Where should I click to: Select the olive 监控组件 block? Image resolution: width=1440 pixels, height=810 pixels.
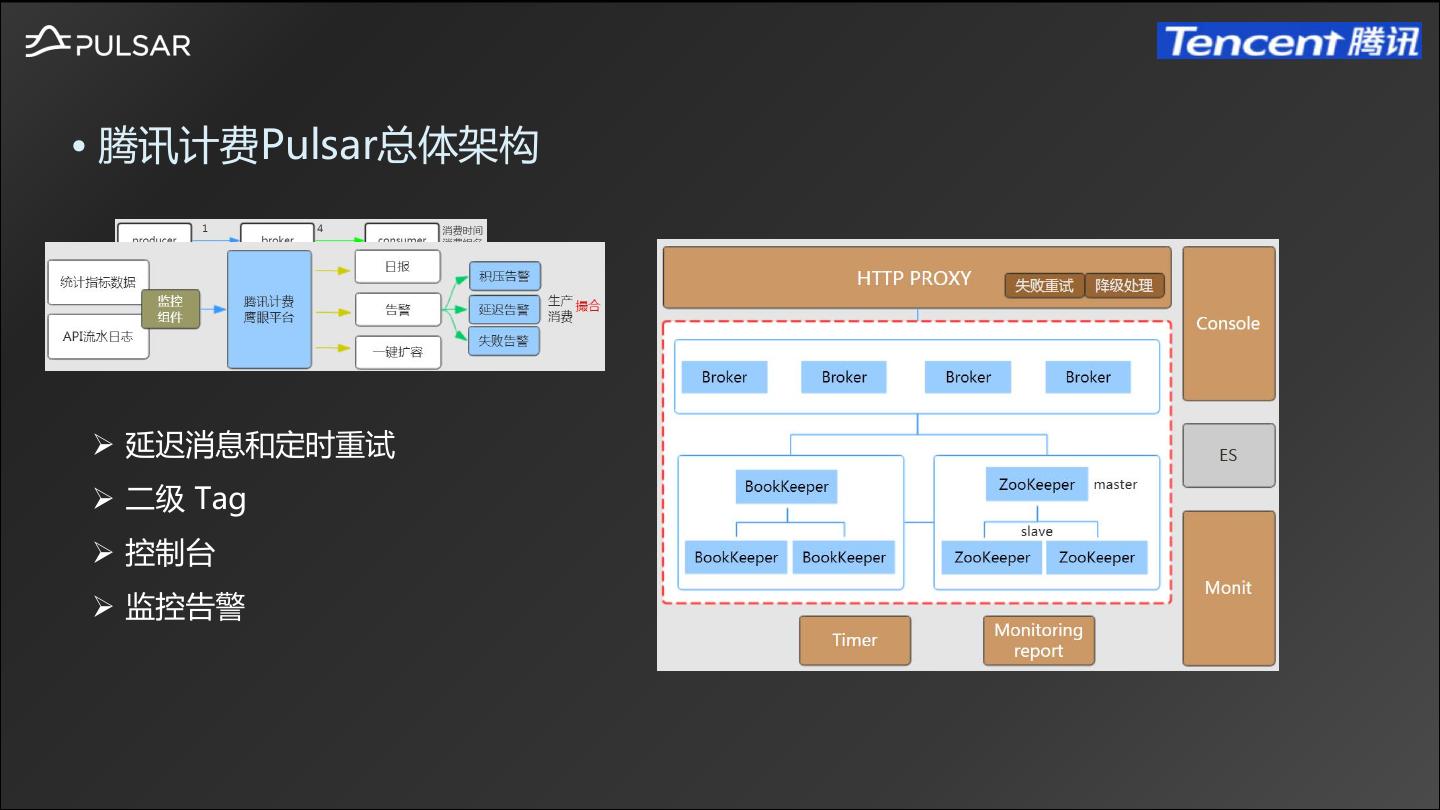pos(170,309)
